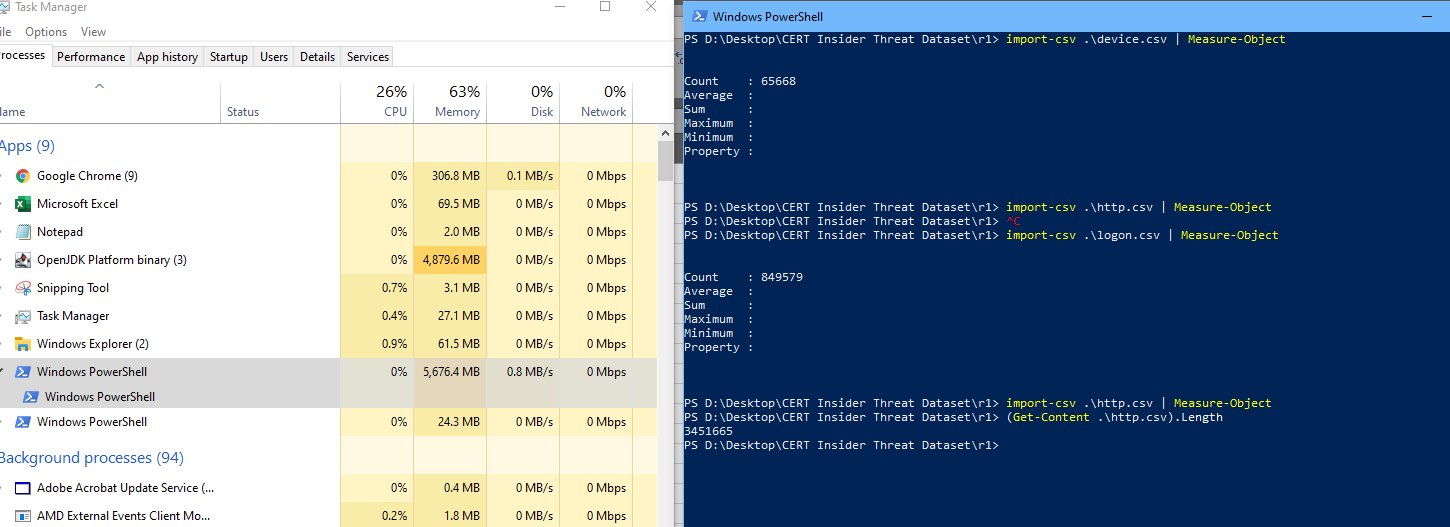Click the child Windows PowerShell window icon

[x=31, y=397]
